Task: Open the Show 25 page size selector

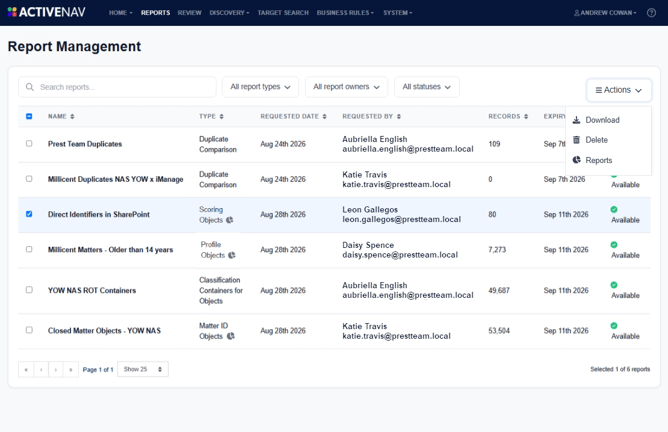Action: coord(143,369)
